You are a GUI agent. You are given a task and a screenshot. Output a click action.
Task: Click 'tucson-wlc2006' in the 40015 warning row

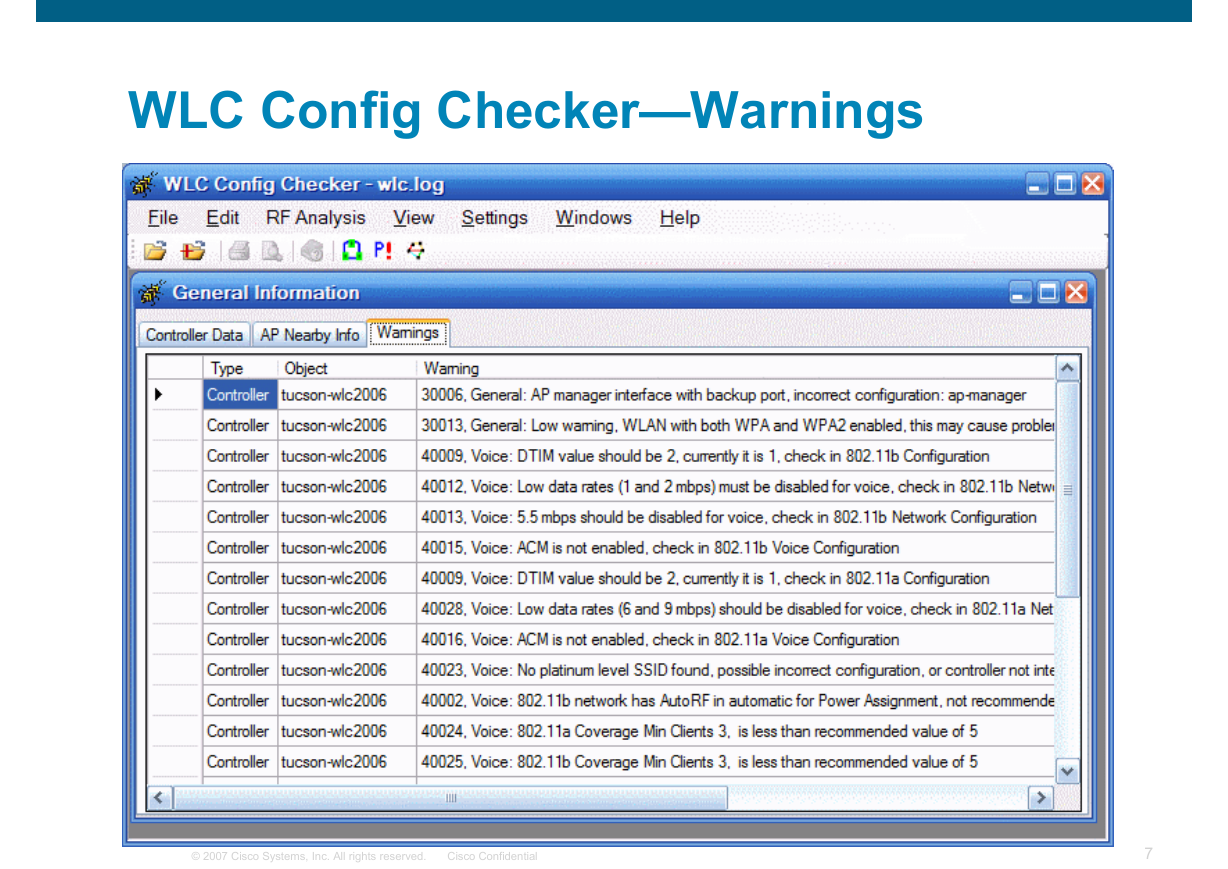[x=347, y=548]
